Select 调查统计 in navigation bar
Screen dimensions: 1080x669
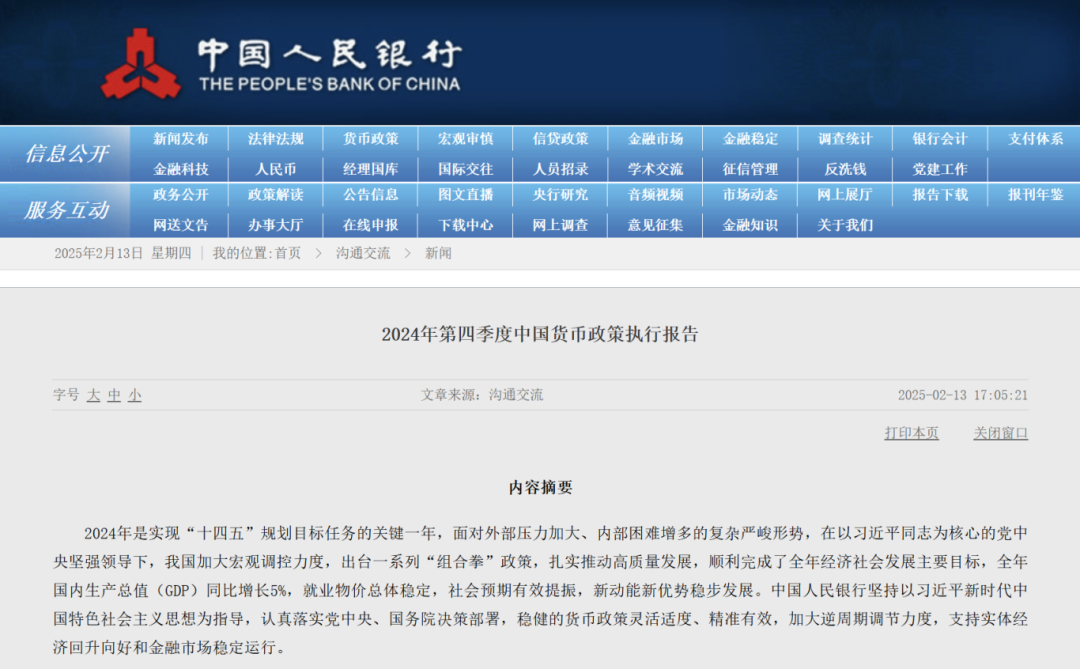[x=845, y=139]
